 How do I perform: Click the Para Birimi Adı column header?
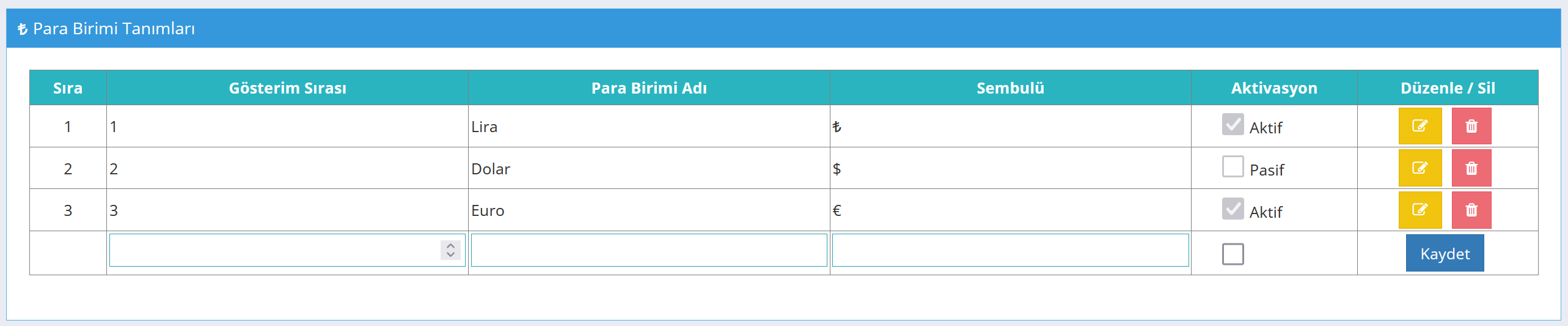click(x=649, y=88)
